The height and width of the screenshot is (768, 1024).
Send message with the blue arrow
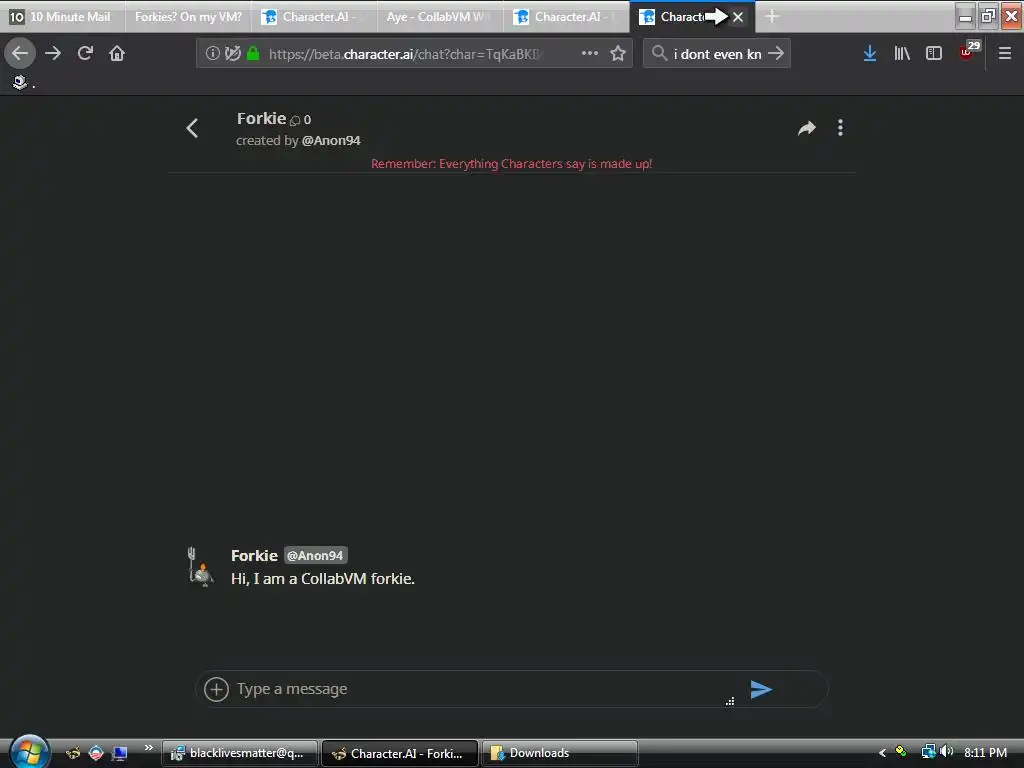click(761, 689)
